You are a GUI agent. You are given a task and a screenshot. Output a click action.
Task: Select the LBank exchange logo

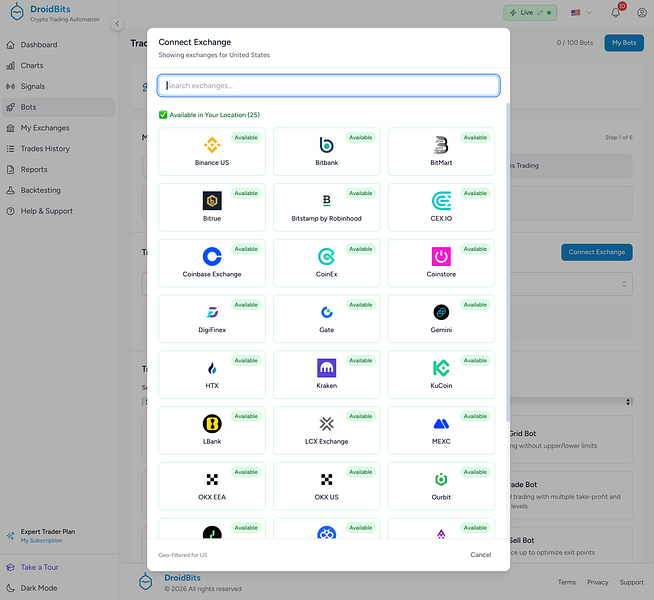click(212, 424)
